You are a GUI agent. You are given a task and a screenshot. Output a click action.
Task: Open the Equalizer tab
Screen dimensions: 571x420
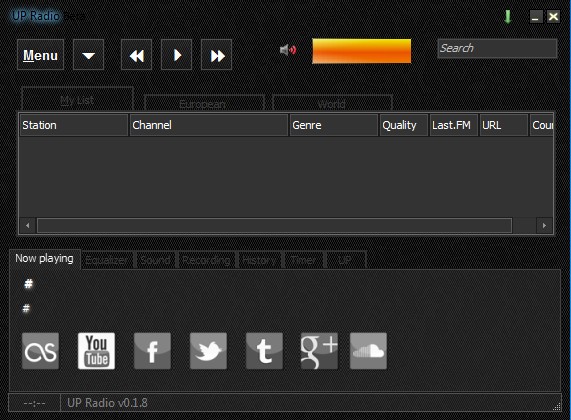tap(107, 260)
